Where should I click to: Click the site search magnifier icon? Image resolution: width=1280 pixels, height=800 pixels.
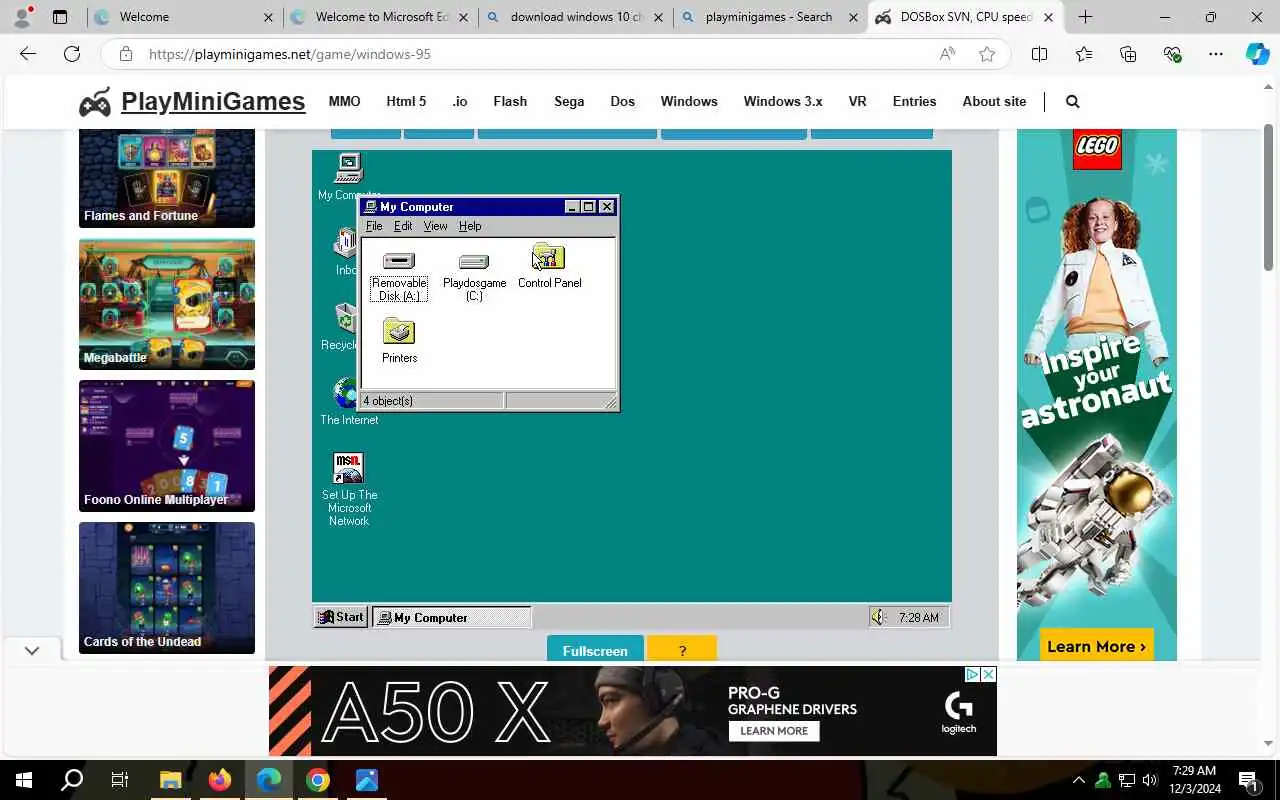[1073, 101]
